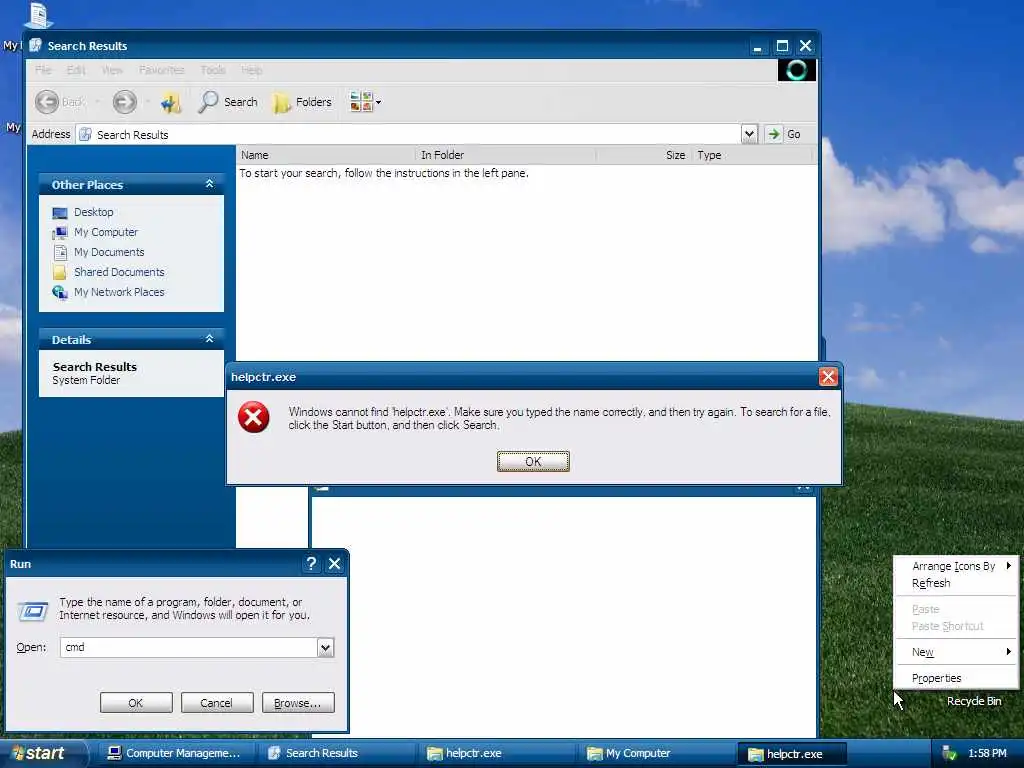Expand the Address bar dropdown arrow
This screenshot has width=1024, height=768.
[749, 135]
